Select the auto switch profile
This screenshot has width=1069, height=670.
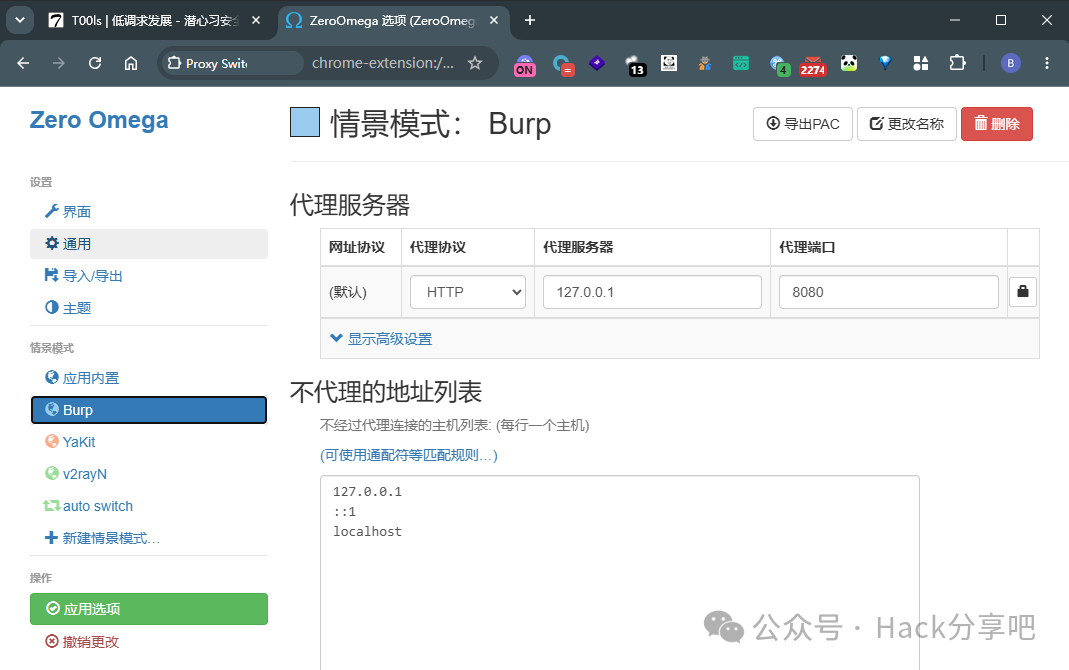click(149, 506)
